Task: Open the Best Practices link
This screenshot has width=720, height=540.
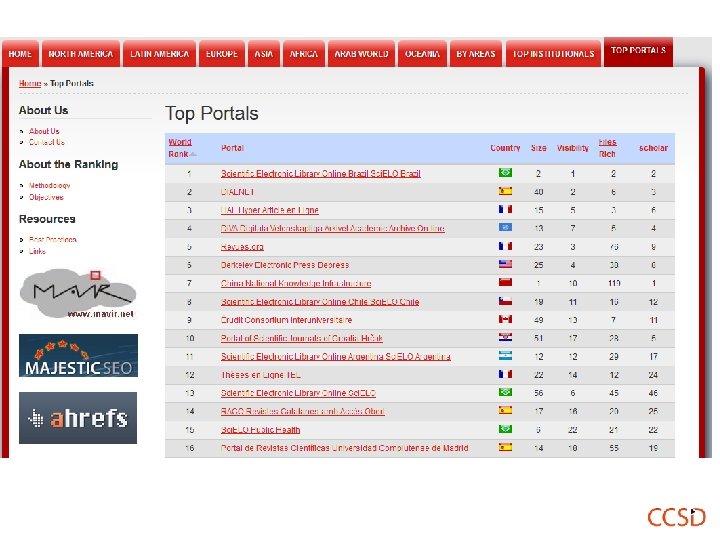Action: tap(53, 240)
